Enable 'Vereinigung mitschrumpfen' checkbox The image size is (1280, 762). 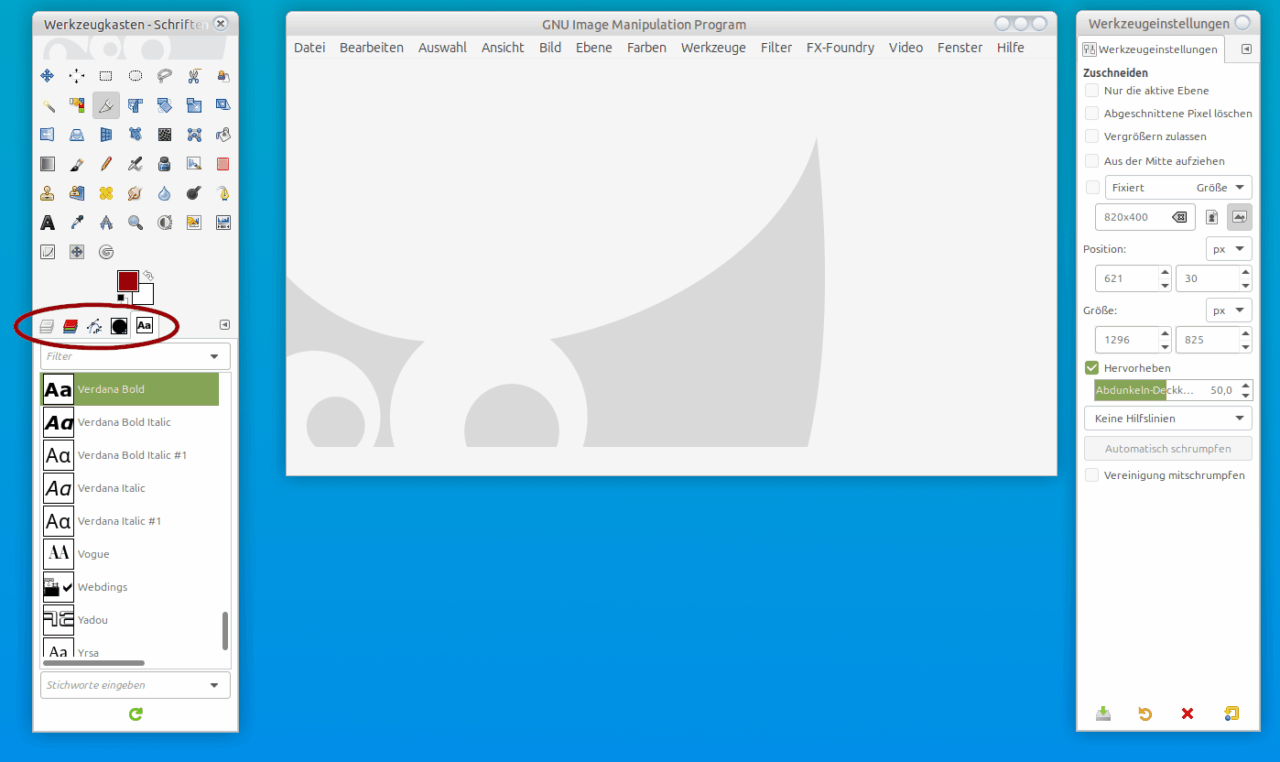pos(1092,475)
